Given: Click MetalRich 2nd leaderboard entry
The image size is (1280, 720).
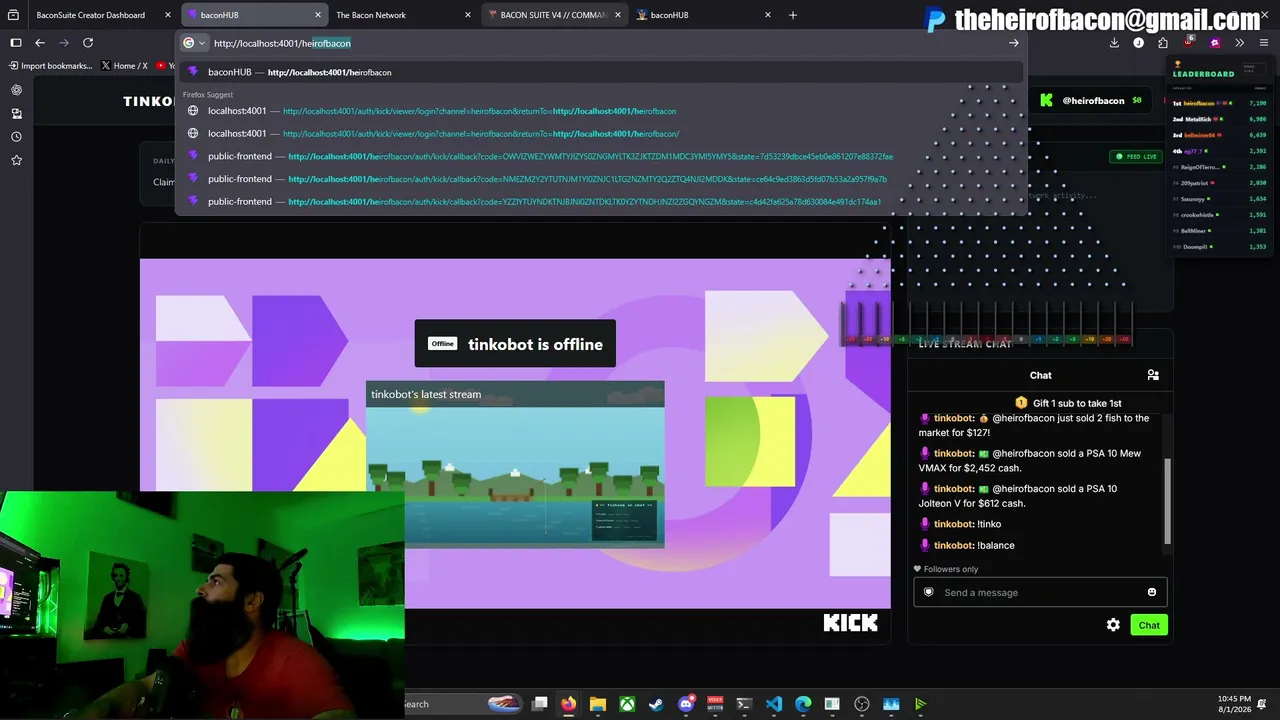Looking at the screenshot, I should point(1221,119).
